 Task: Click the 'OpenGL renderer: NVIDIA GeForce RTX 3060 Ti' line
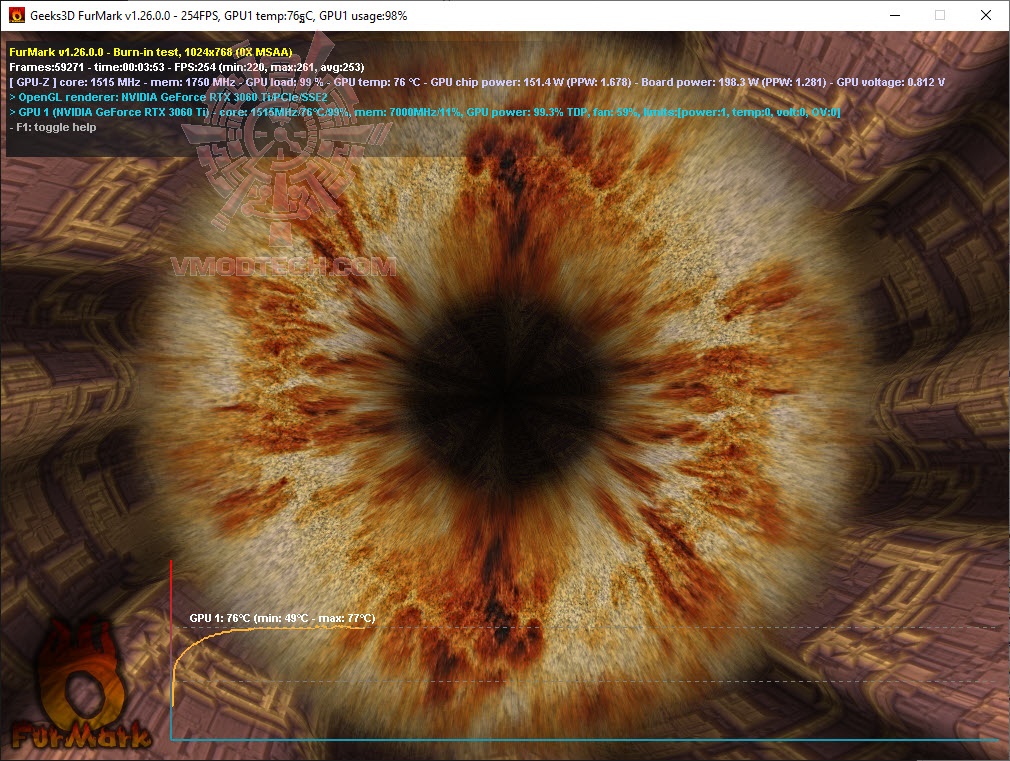coord(169,97)
